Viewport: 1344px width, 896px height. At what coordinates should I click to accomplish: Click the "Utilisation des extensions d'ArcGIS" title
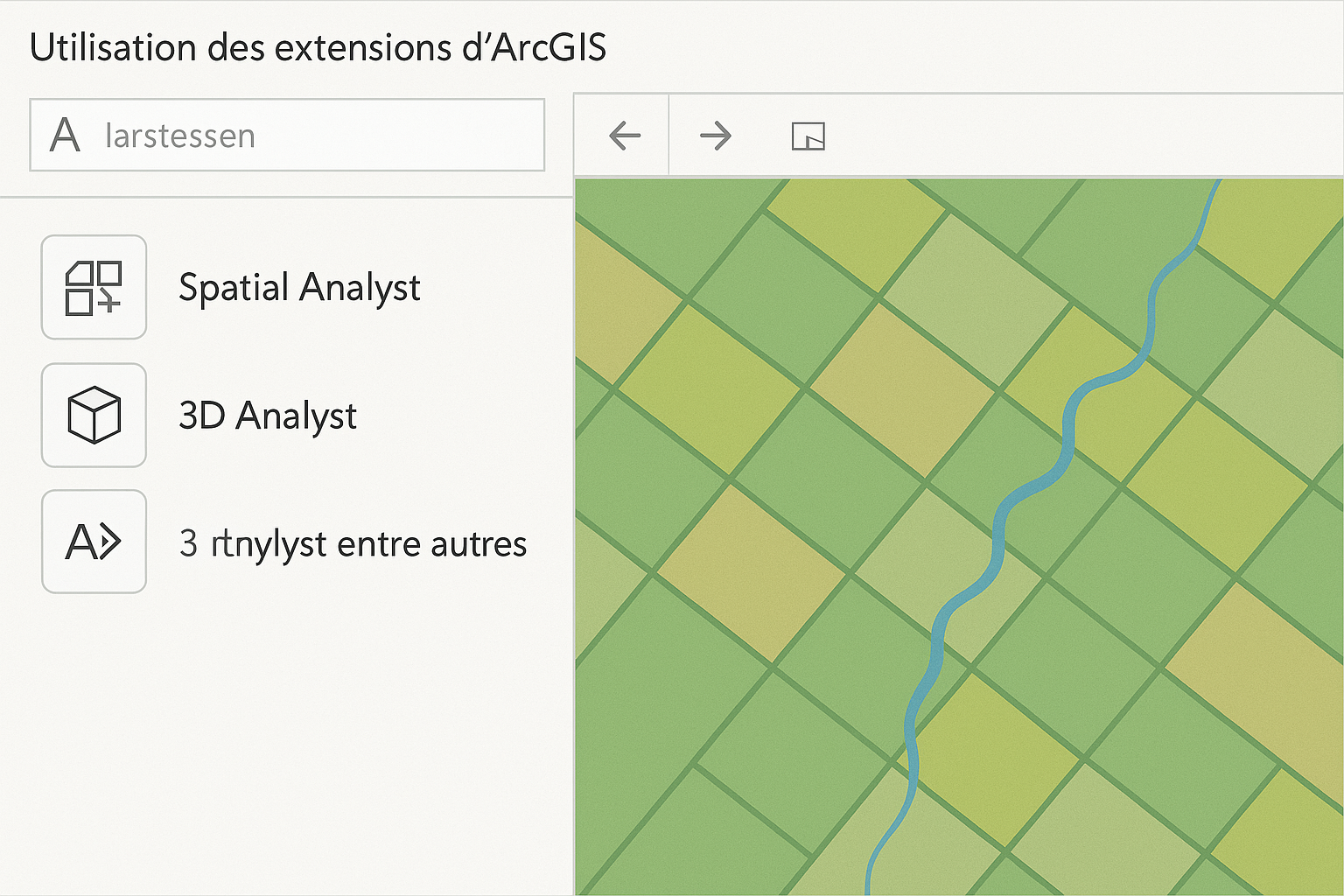318,47
